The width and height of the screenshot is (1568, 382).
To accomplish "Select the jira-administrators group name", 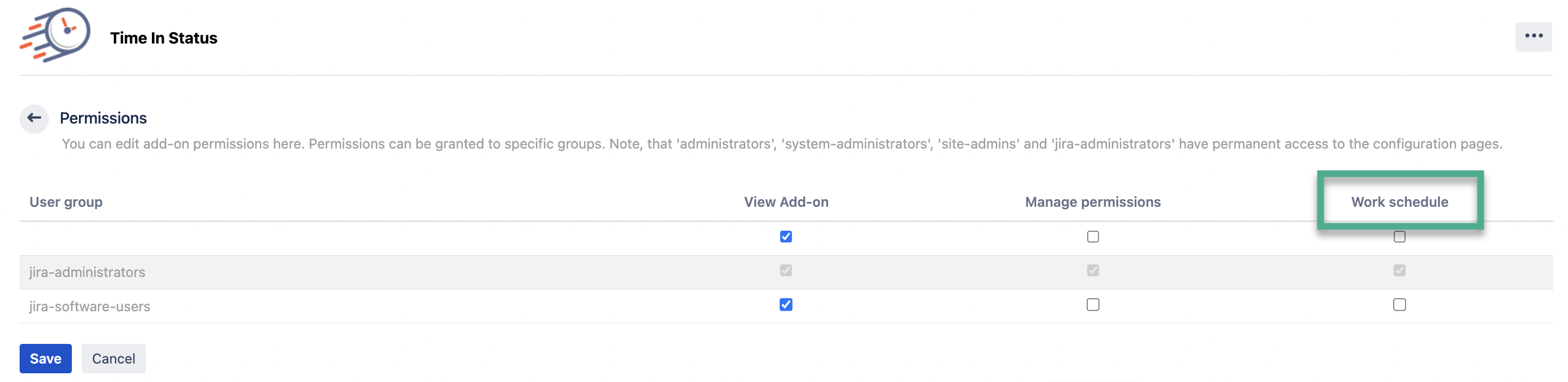I will pyautogui.click(x=87, y=273).
